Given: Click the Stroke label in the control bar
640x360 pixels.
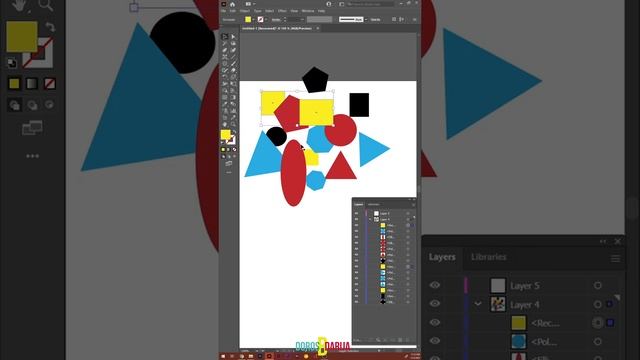Looking at the screenshot, I should point(276,20).
